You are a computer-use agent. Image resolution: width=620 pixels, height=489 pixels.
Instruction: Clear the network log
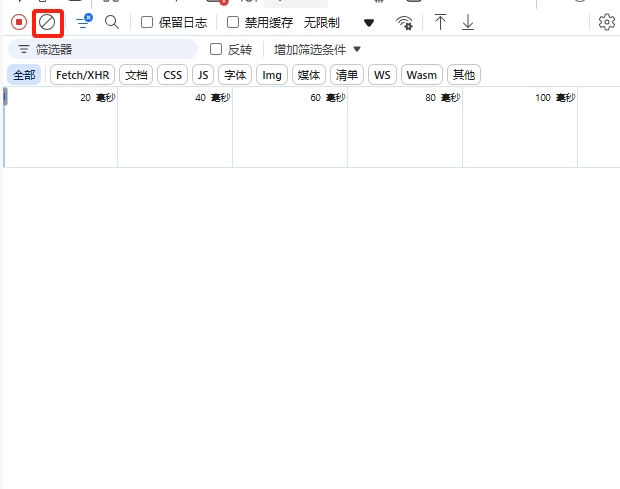[x=47, y=23]
